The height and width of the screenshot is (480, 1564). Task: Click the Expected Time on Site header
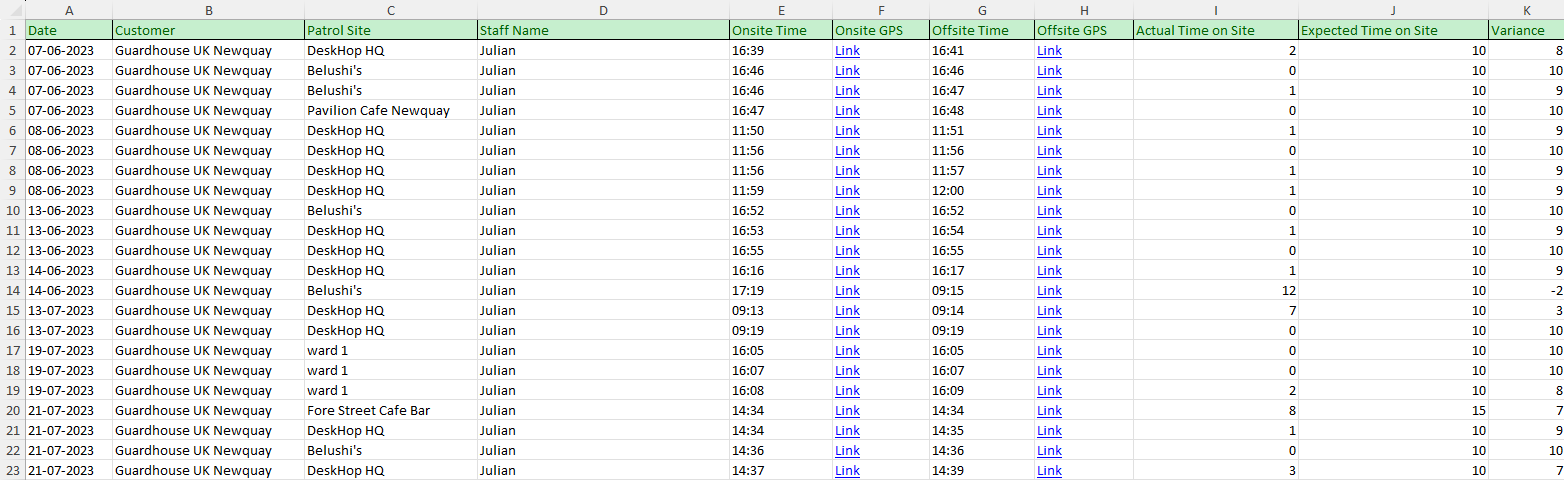point(1393,30)
